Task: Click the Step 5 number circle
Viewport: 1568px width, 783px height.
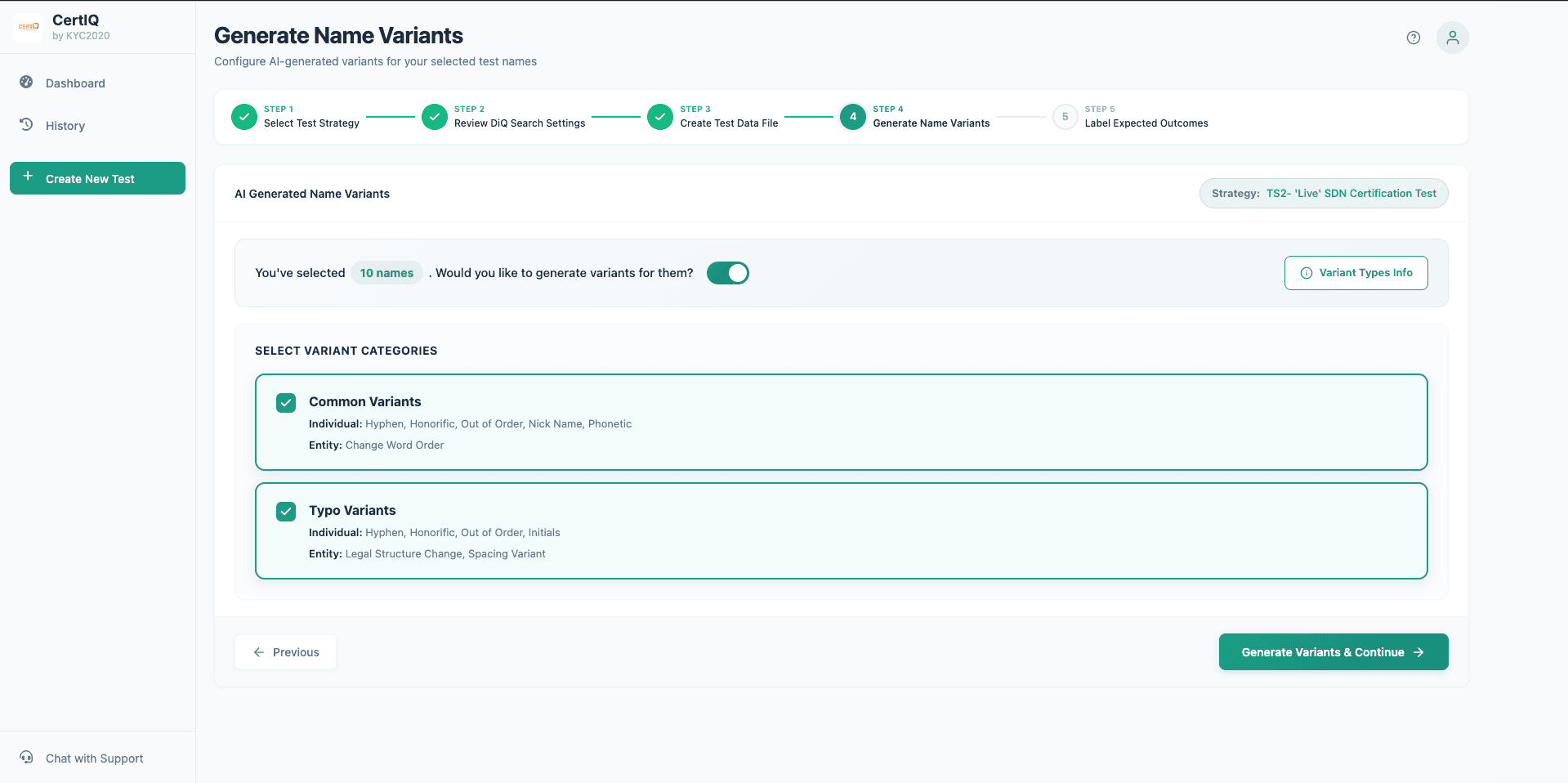Action: tap(1065, 117)
